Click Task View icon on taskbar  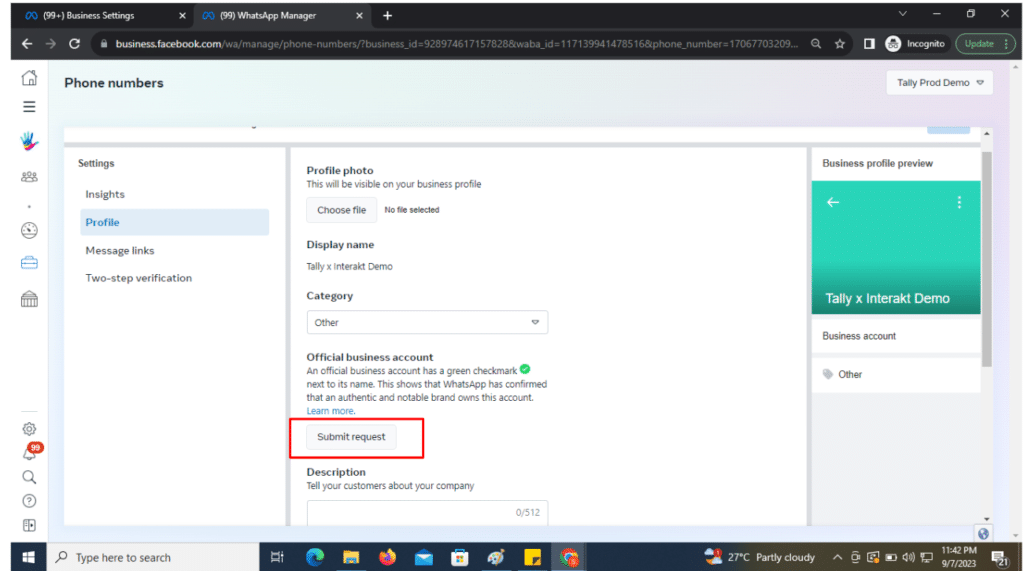[x=277, y=557]
